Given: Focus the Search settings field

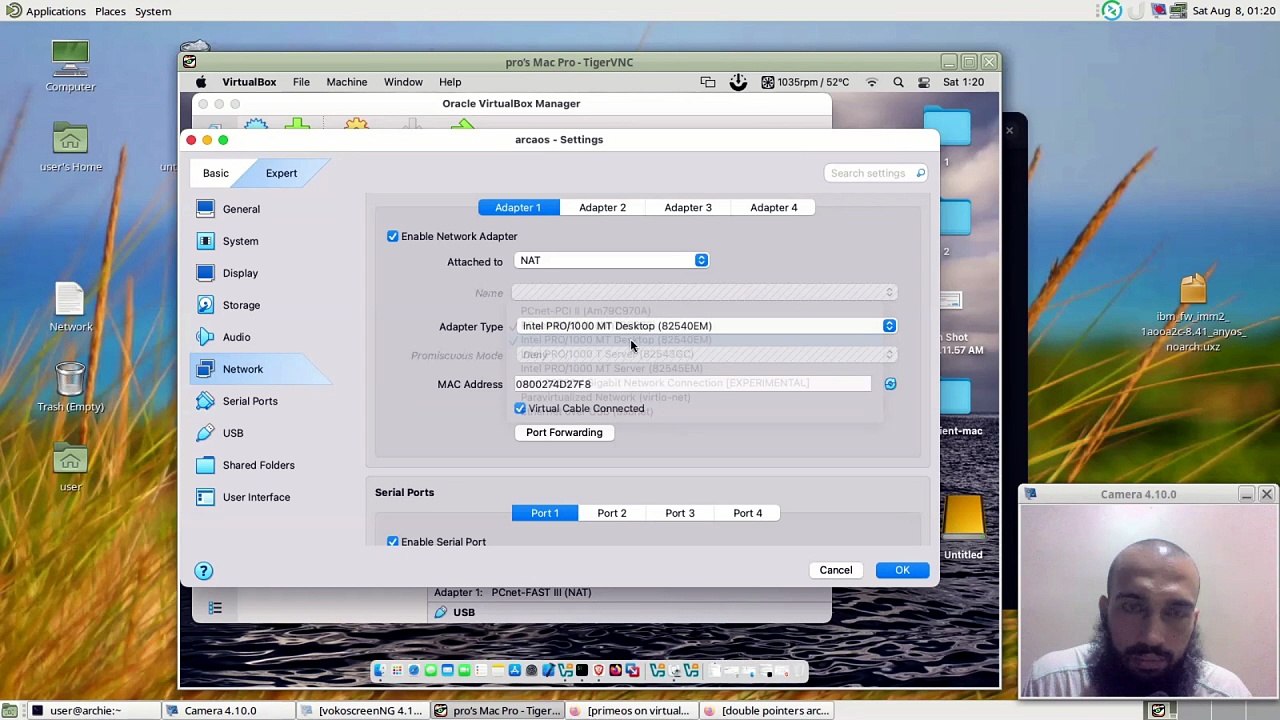Looking at the screenshot, I should 876,173.
